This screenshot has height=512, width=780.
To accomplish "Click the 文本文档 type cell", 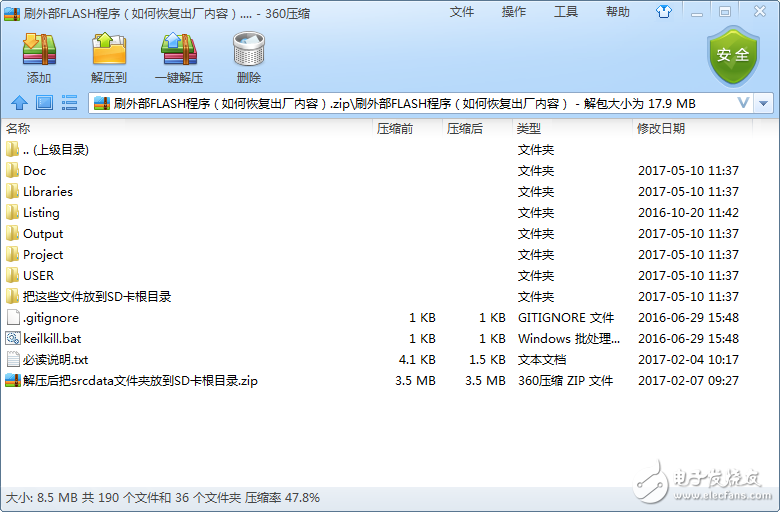I will point(542,360).
